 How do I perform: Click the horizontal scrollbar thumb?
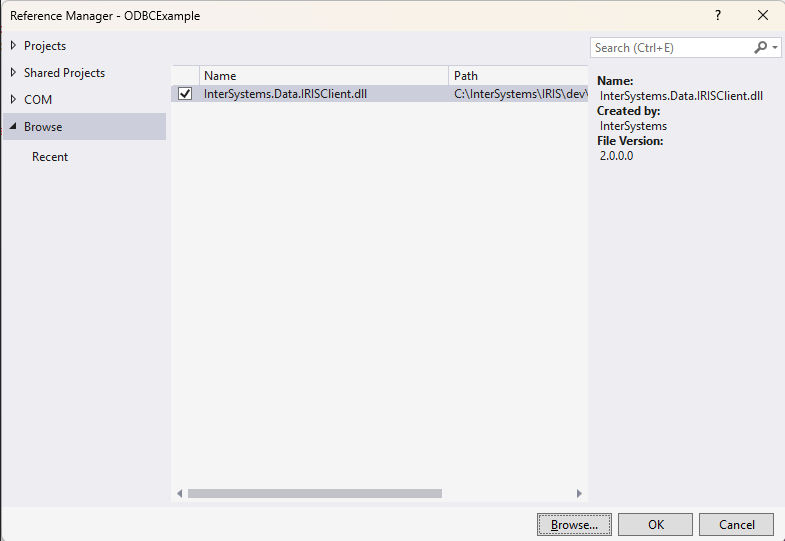coord(315,493)
